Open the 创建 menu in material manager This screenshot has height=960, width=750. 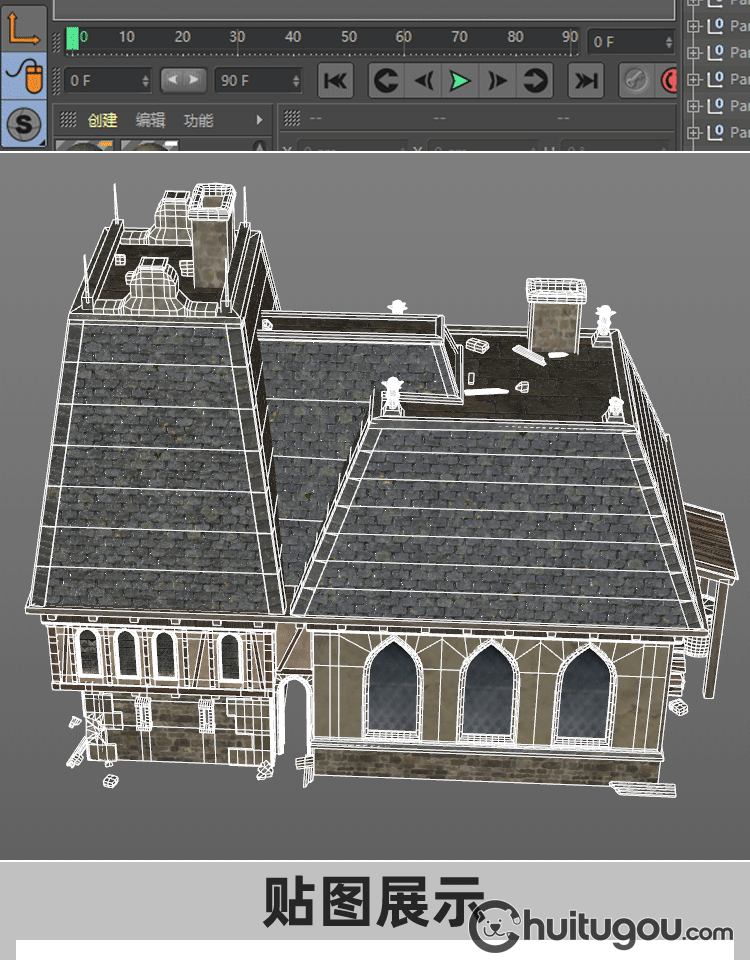[x=102, y=120]
